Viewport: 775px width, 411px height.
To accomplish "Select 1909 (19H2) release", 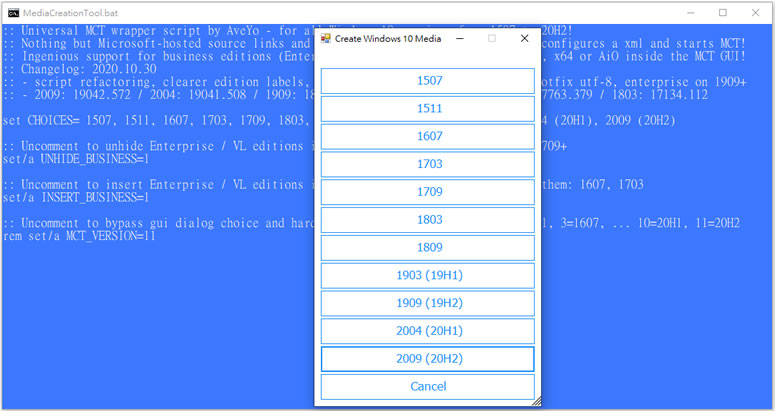I will [x=428, y=303].
